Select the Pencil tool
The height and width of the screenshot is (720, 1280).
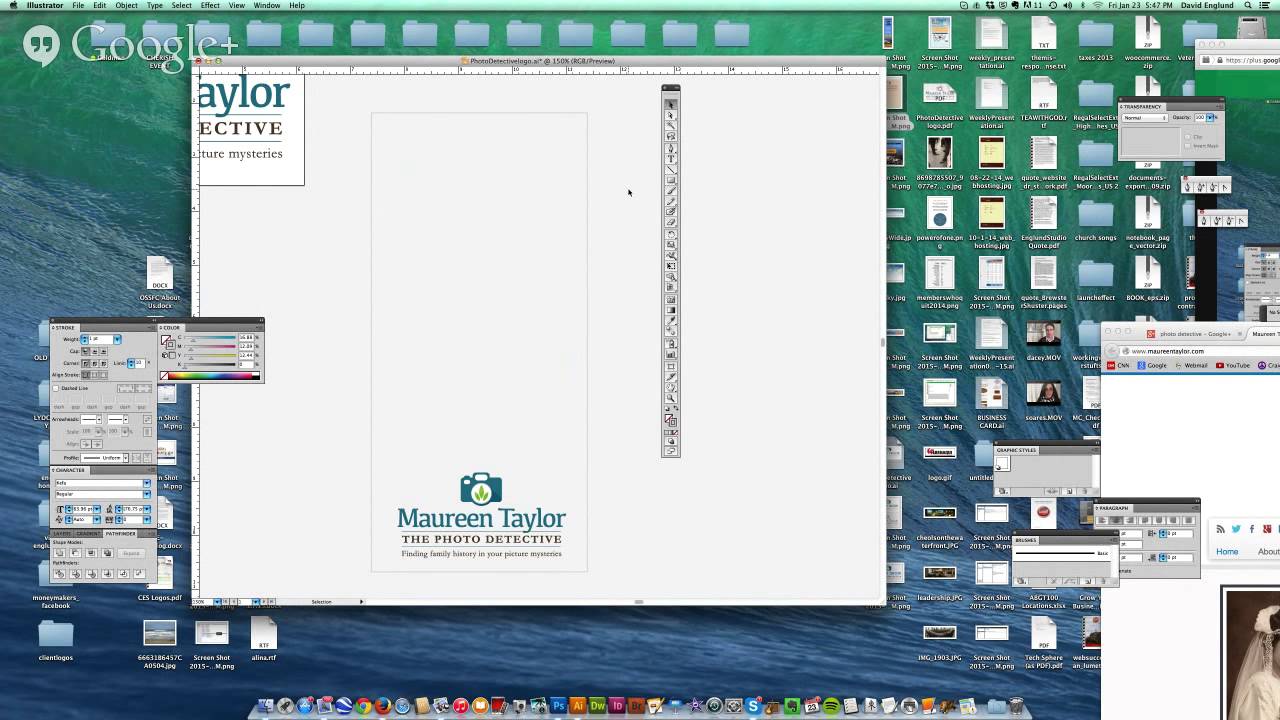coord(671,203)
